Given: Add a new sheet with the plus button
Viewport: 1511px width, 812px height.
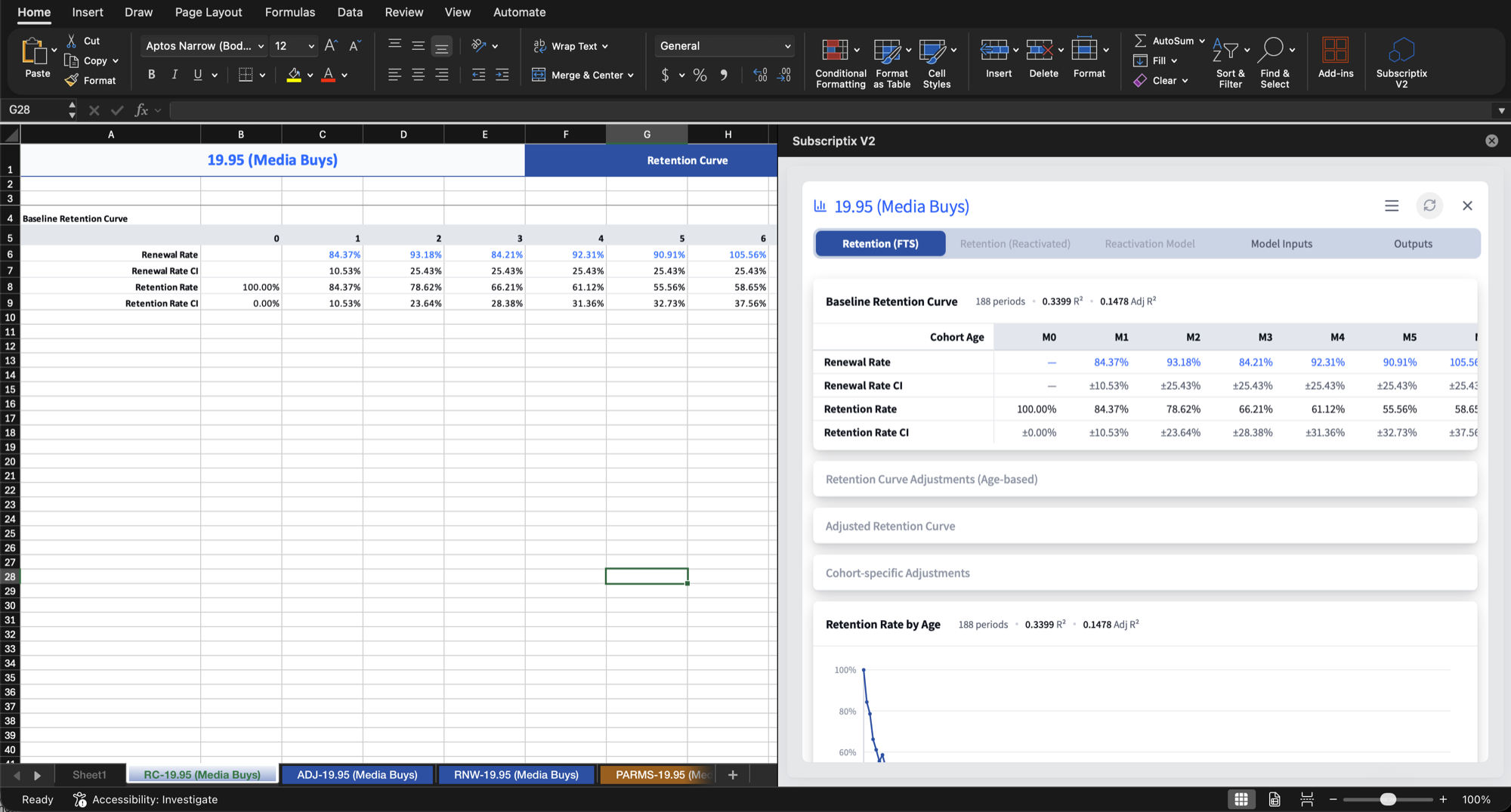Looking at the screenshot, I should pos(732,774).
